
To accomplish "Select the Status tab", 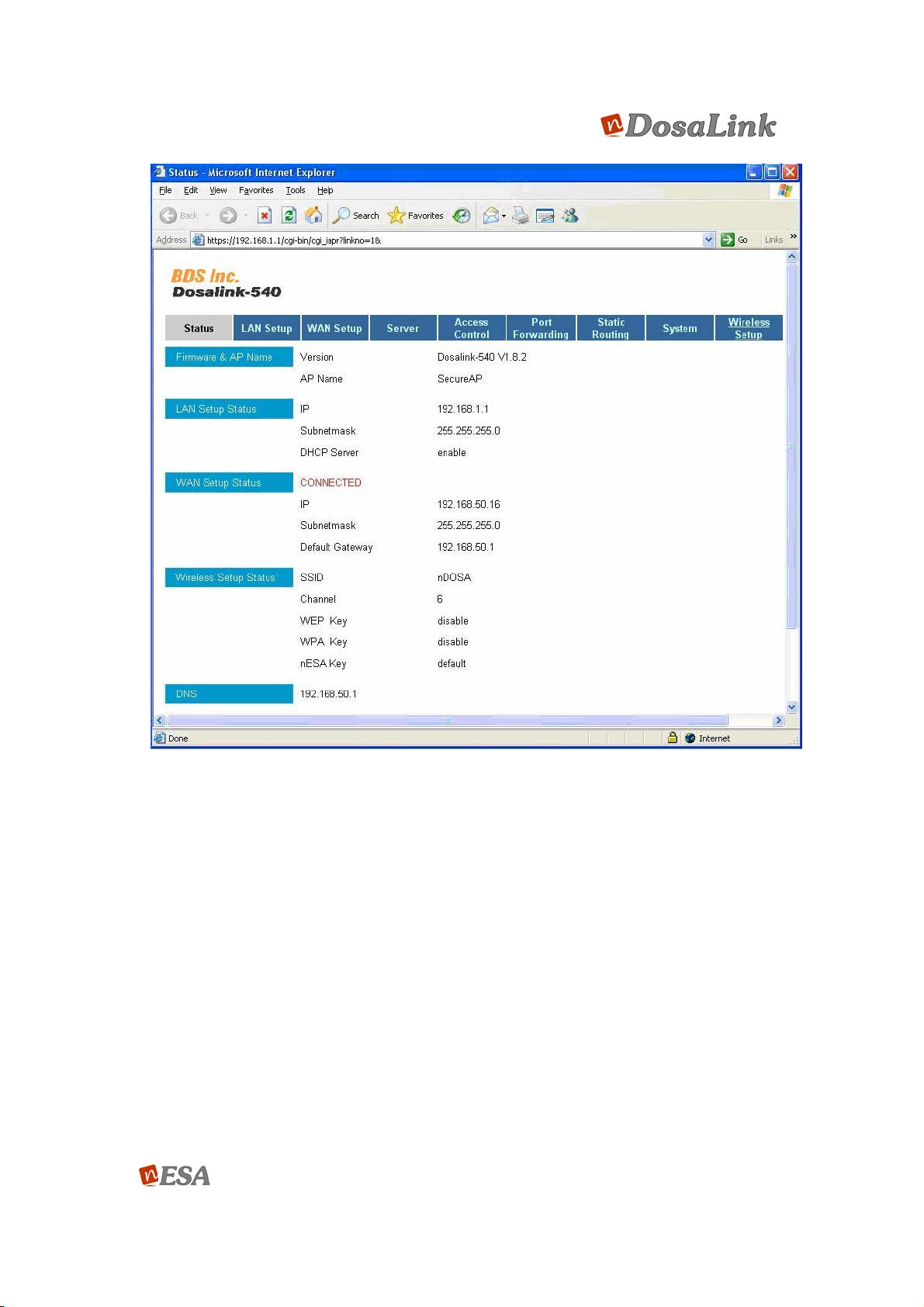I will (x=199, y=328).
